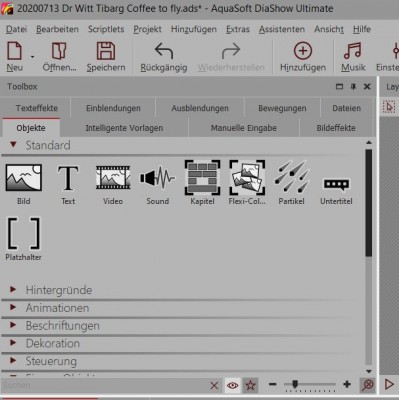The height and width of the screenshot is (400, 399).
Task: Click the search filter magnifier icon
Action: 367,385
